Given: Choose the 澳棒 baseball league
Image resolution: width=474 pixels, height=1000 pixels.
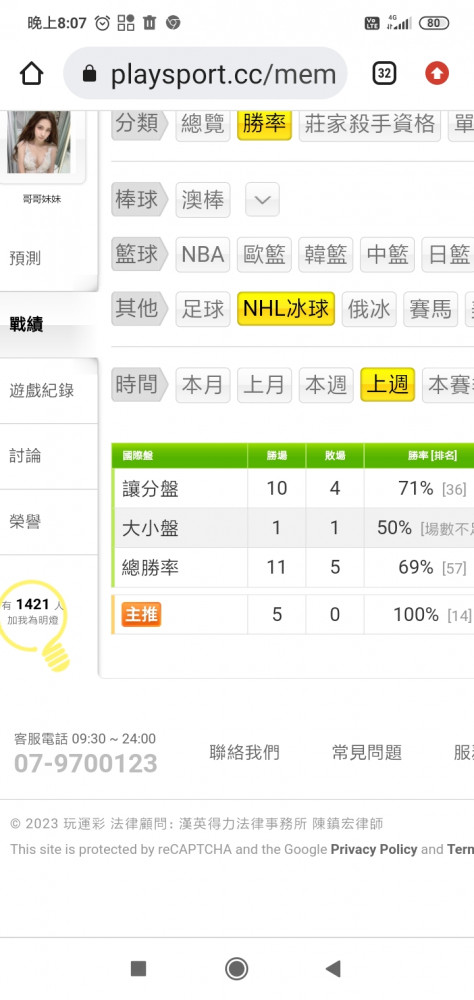Looking at the screenshot, I should 202,200.
